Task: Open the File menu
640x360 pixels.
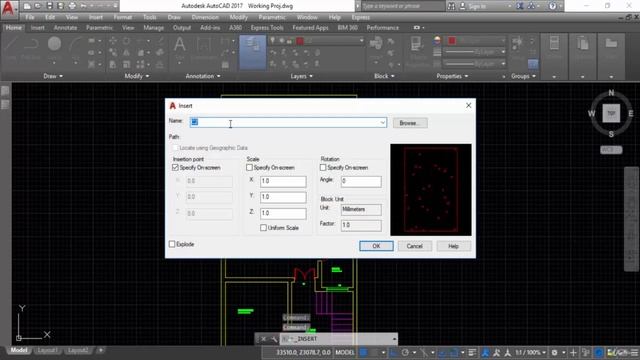Action: (x=30, y=17)
